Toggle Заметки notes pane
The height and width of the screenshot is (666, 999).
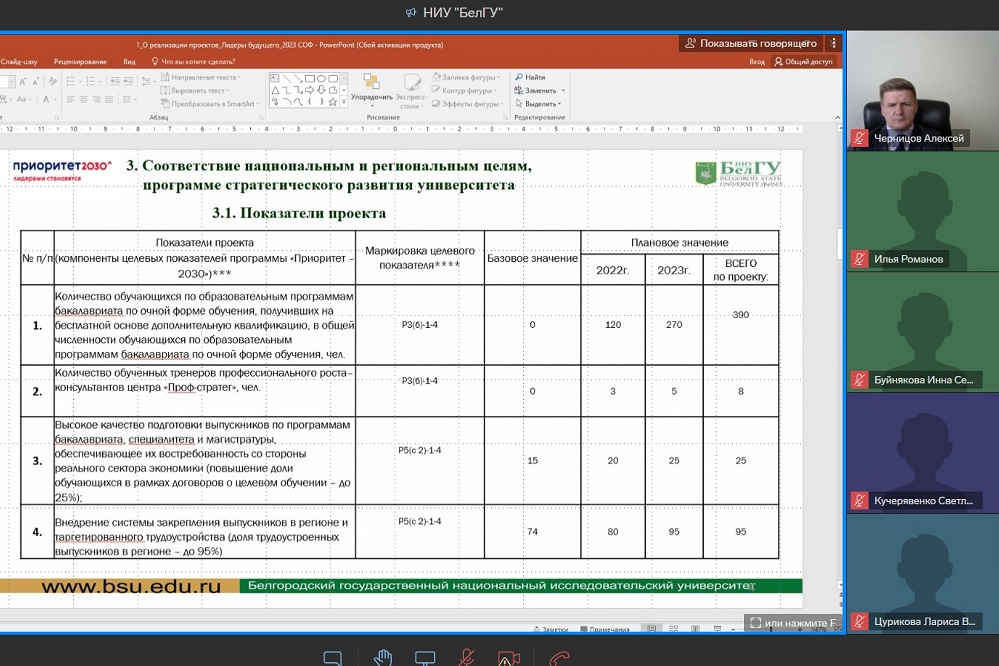coord(551,629)
